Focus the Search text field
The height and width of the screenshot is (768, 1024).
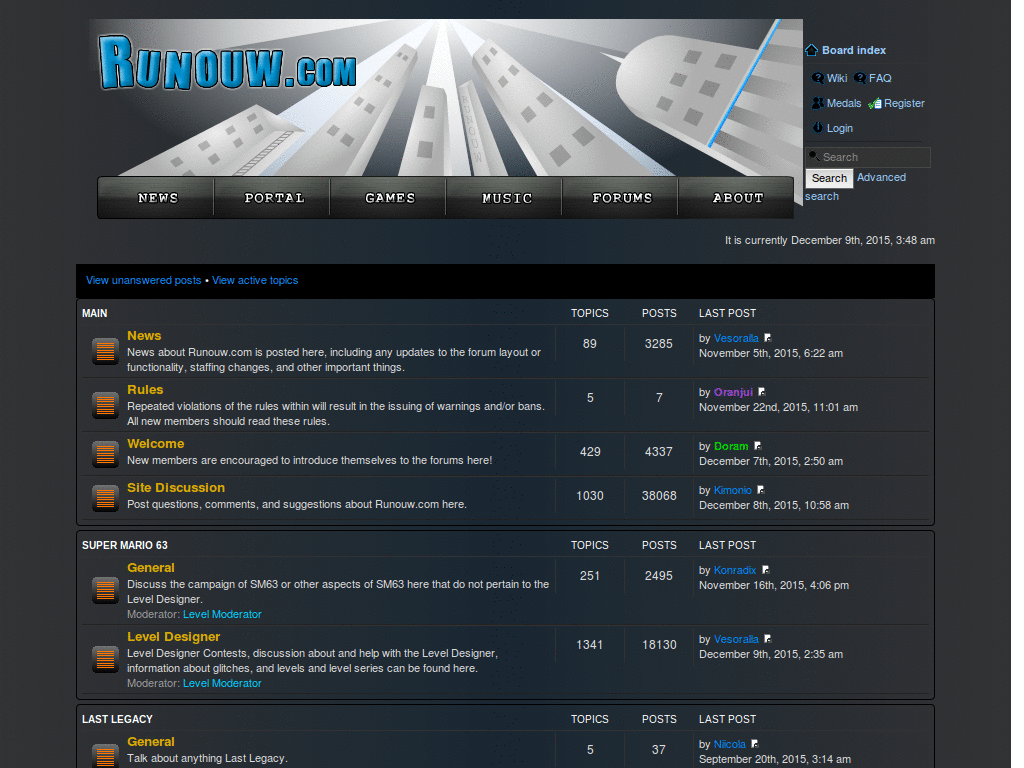point(873,157)
